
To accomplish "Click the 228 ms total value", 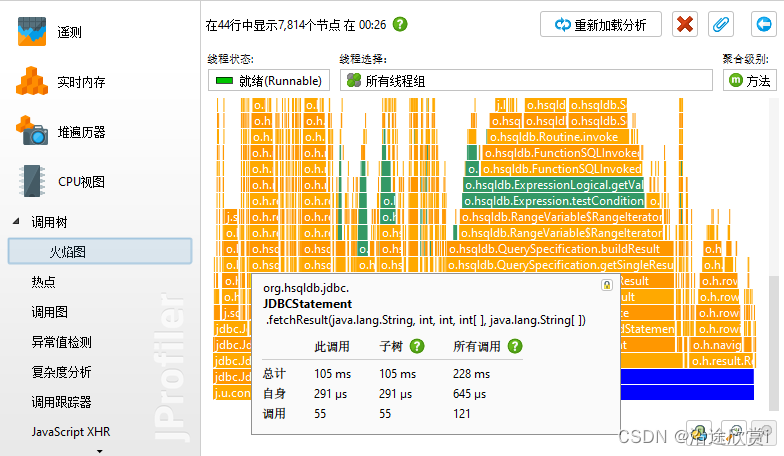I will 472,374.
